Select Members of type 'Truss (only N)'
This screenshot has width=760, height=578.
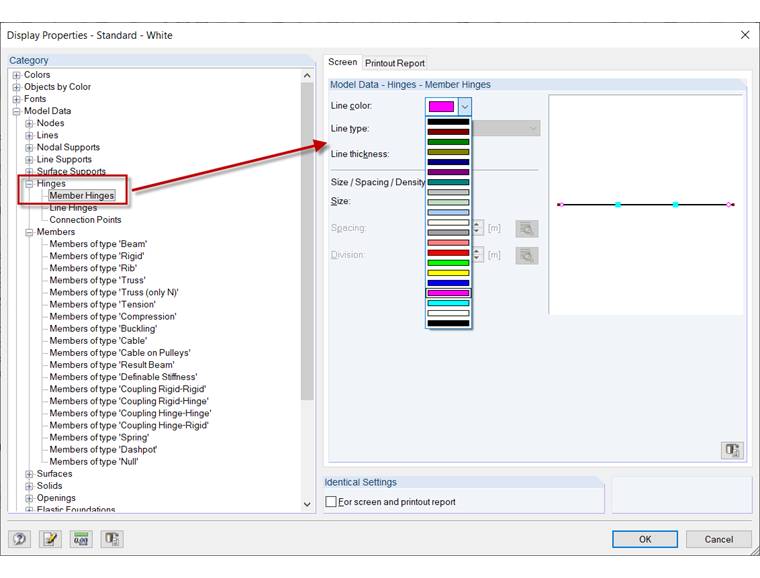[x=114, y=293]
